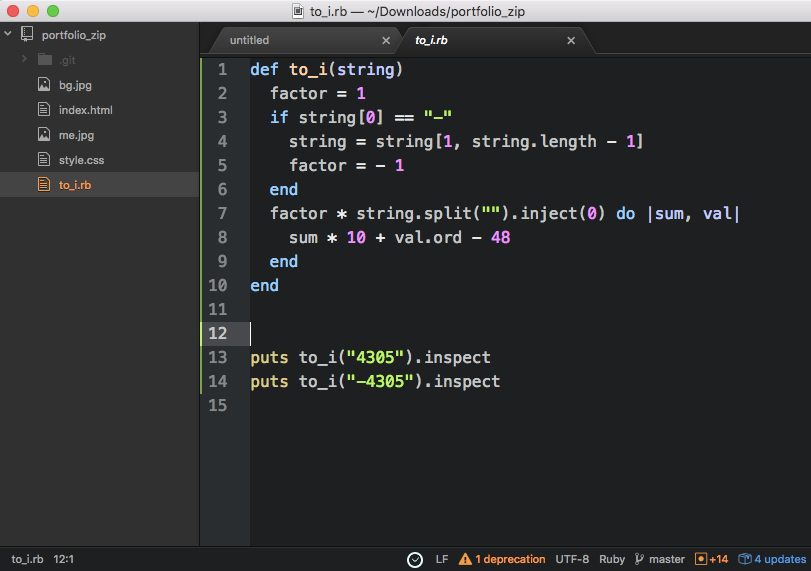Click 'val.ord' on line 8
Image resolution: width=811 pixels, height=571 pixels.
coord(428,237)
